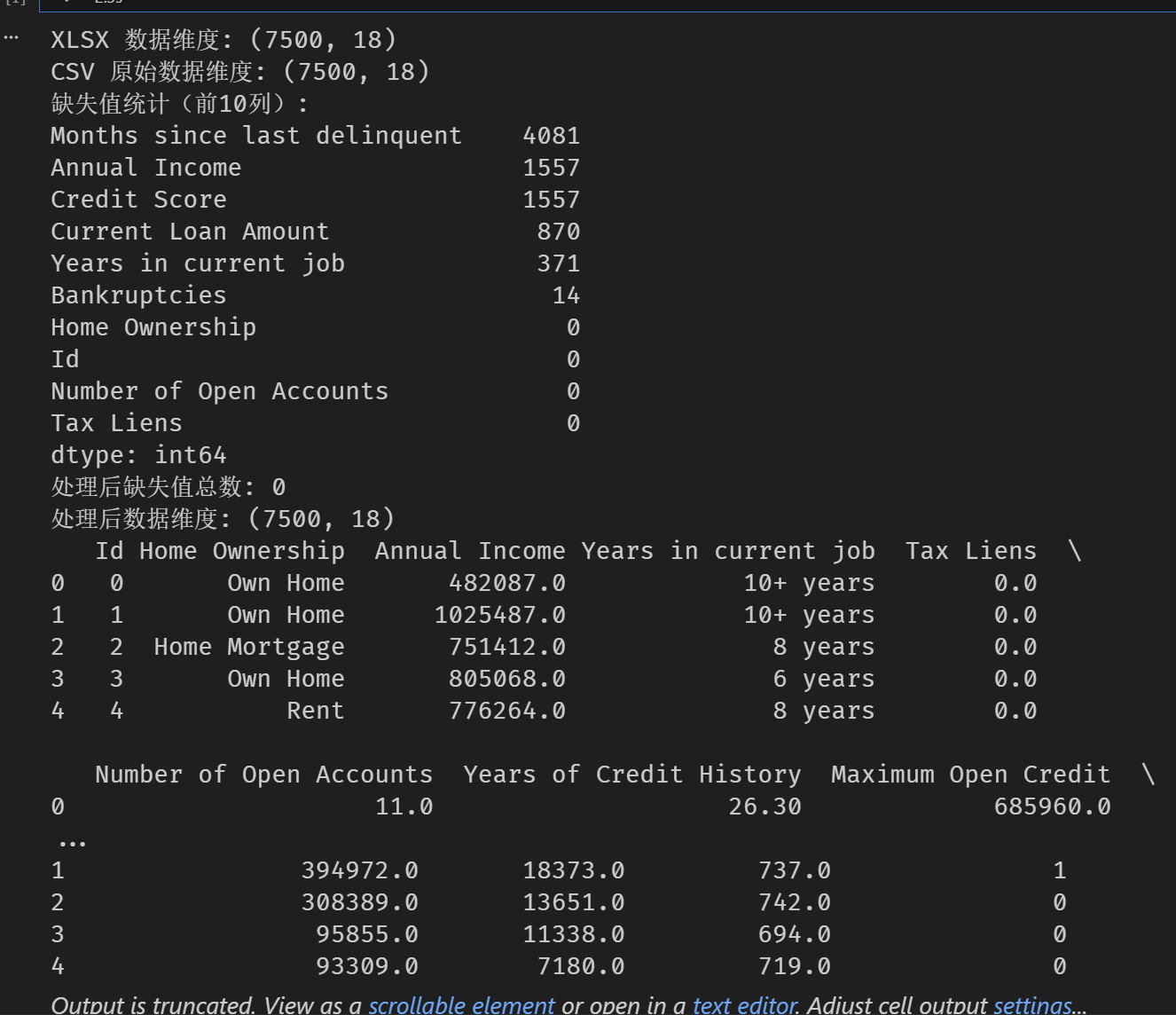
Task: Click 'Months since last delinquent' row label
Action: tap(256, 136)
